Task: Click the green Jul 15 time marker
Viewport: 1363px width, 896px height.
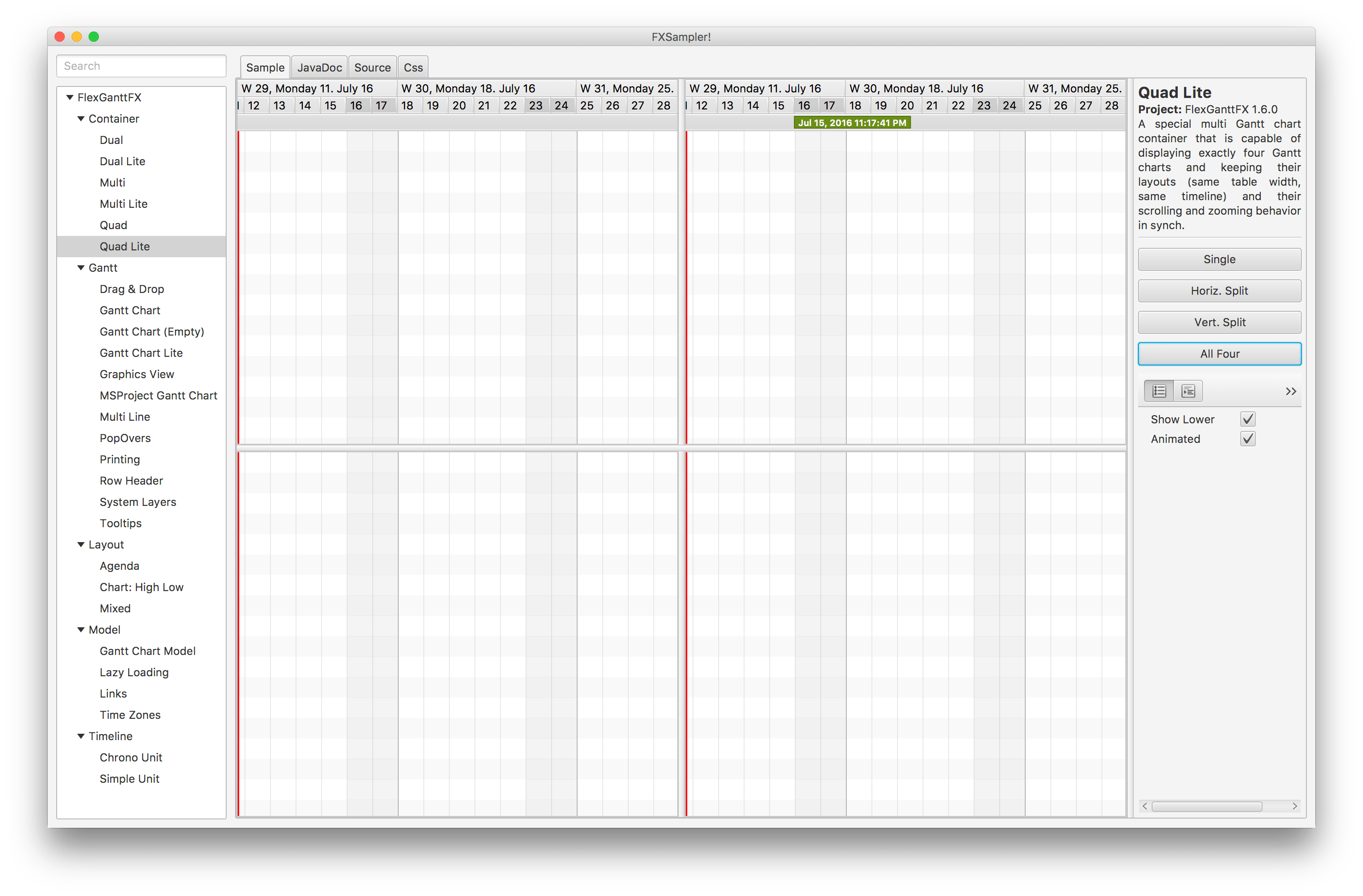Action: click(x=851, y=123)
